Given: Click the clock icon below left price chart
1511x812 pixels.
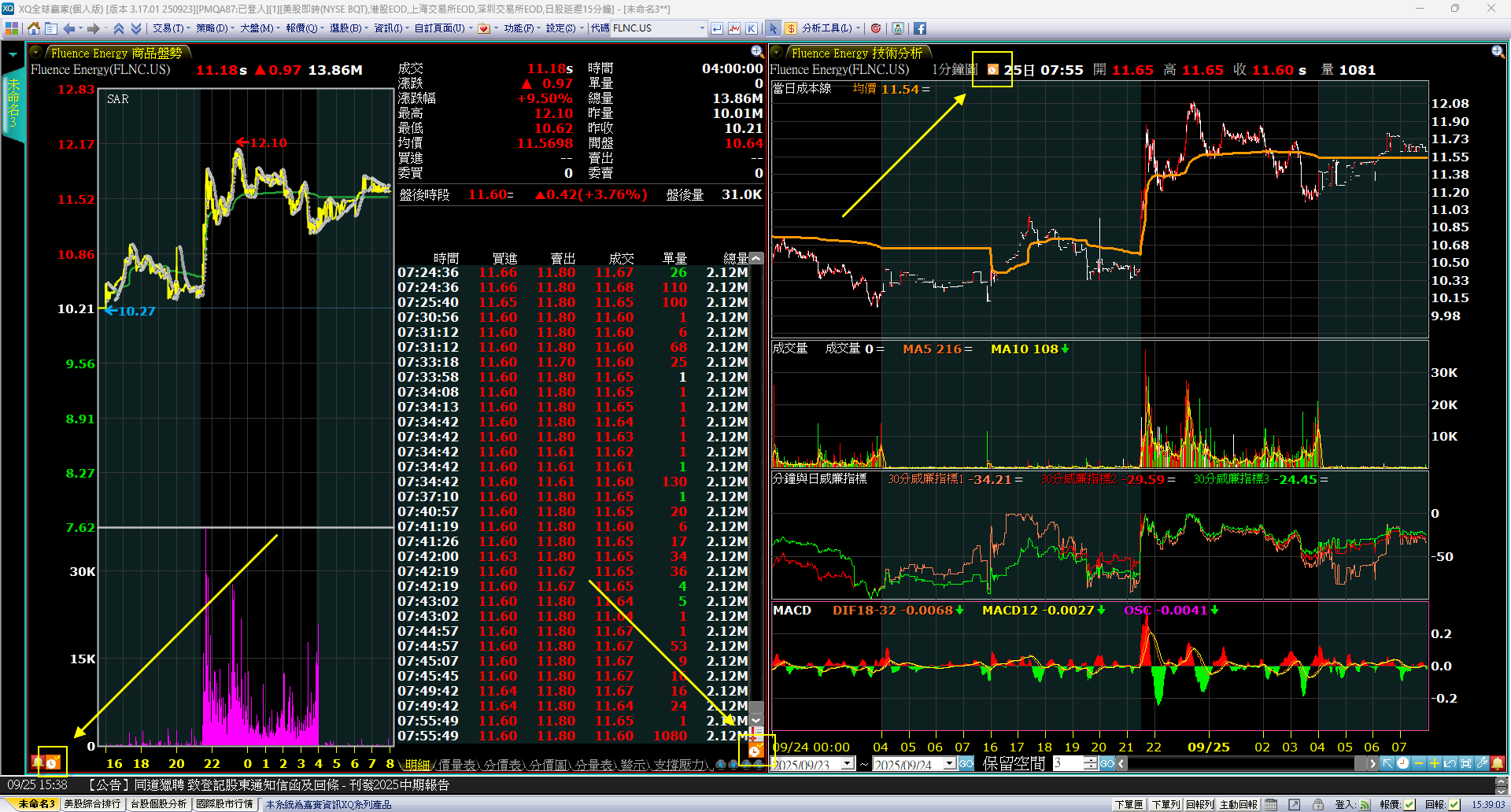Looking at the screenshot, I should (x=52, y=762).
